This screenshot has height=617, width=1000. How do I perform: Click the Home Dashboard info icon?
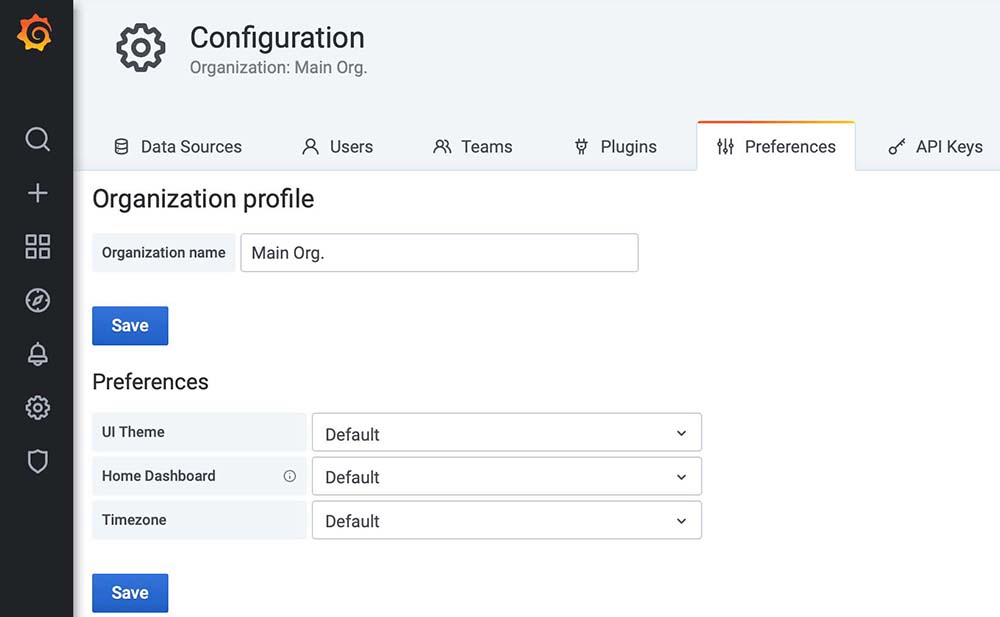[x=290, y=476]
